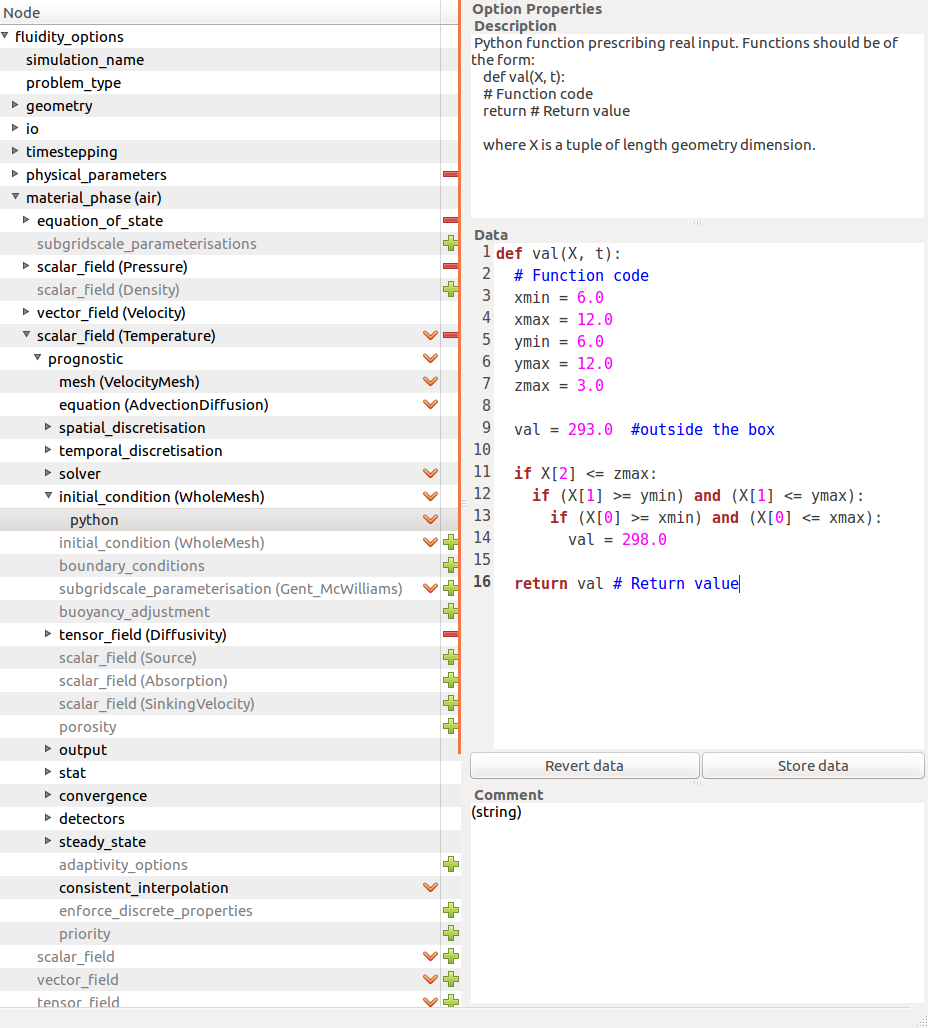Expand the io node

pos(15,127)
